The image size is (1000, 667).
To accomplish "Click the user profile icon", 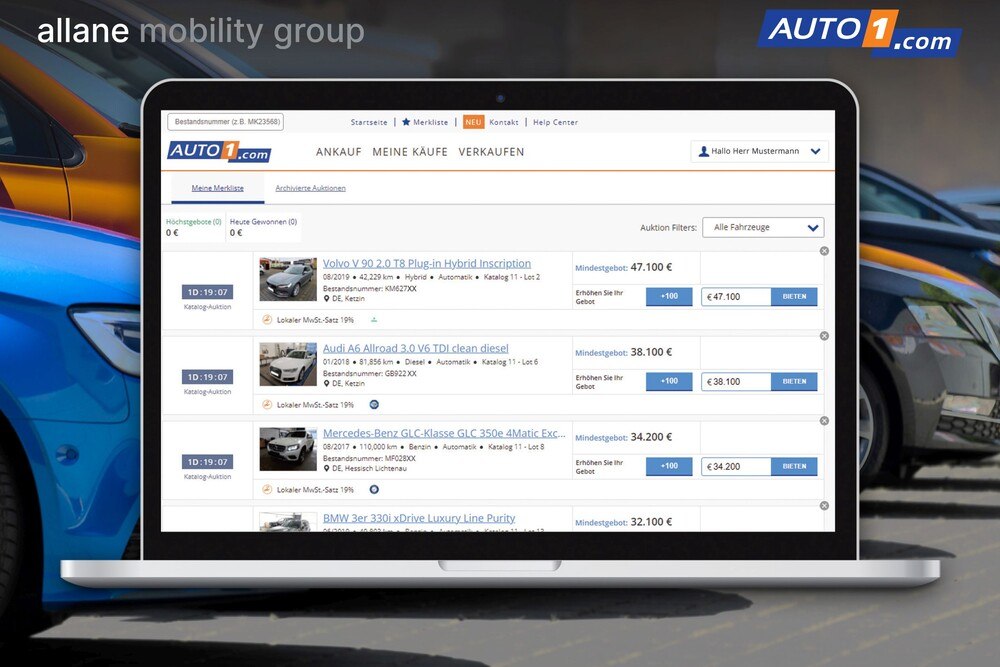I will tap(703, 151).
